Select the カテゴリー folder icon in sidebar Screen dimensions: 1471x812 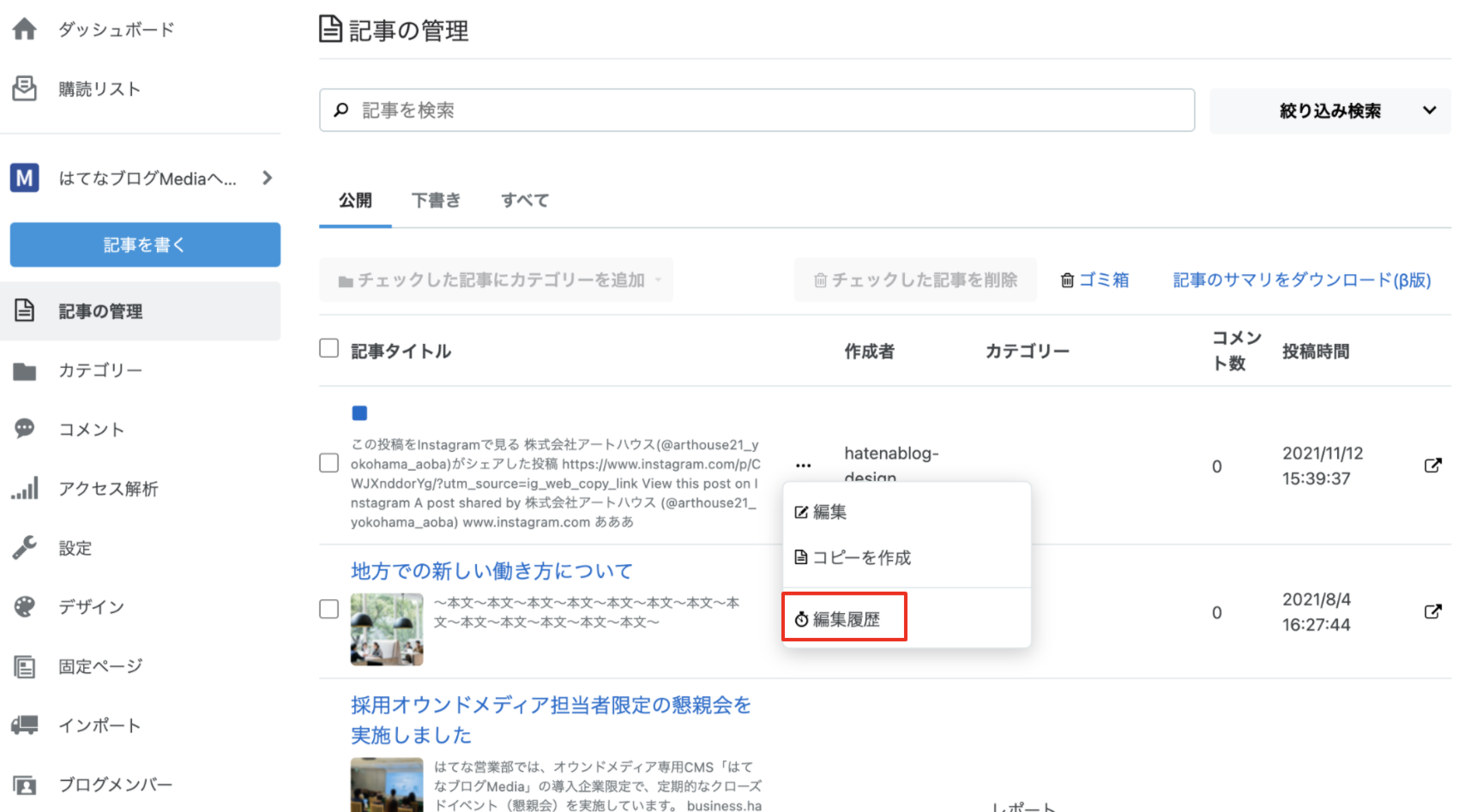tap(26, 370)
